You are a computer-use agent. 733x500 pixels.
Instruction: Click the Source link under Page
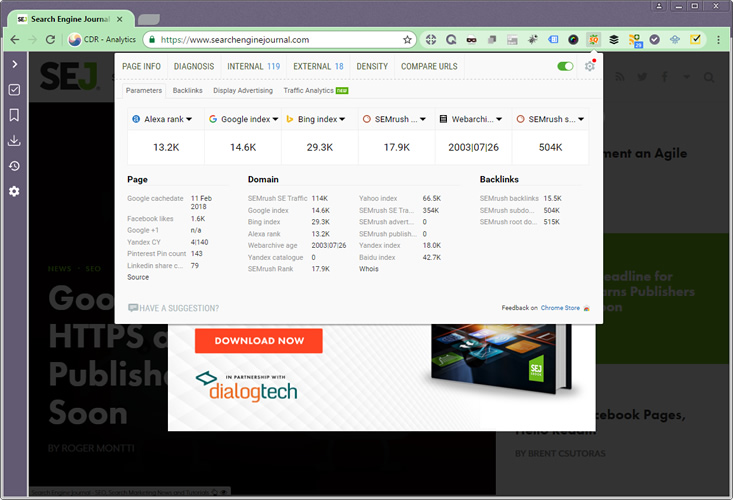tap(138, 277)
